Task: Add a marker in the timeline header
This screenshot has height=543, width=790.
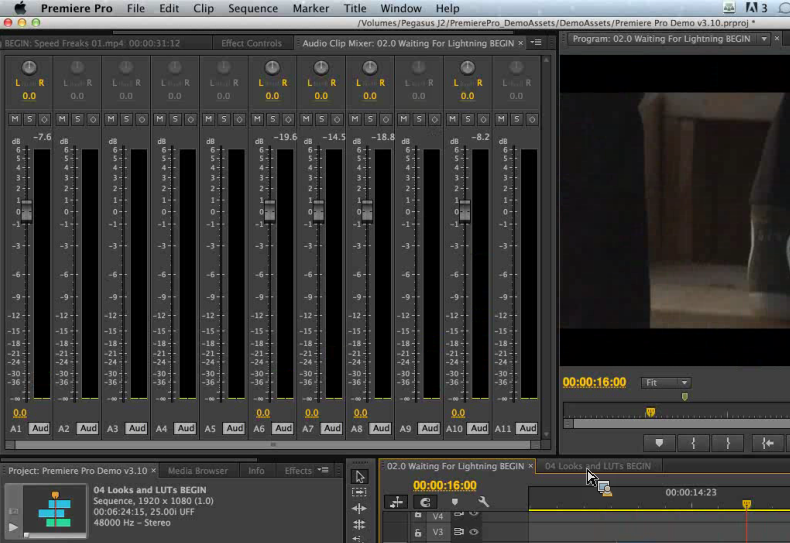Action: 454,502
